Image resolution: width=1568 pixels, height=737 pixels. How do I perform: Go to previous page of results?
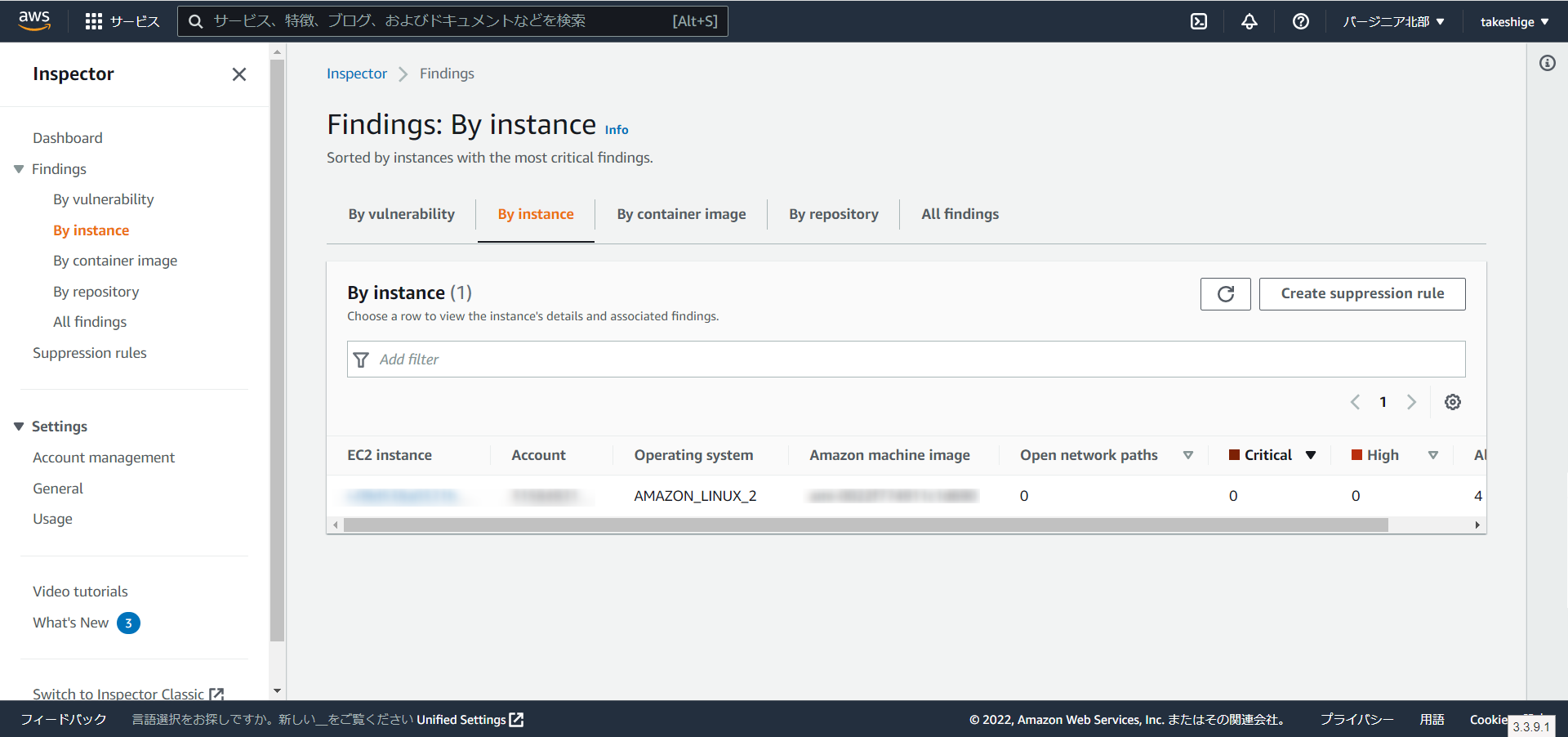(1355, 402)
